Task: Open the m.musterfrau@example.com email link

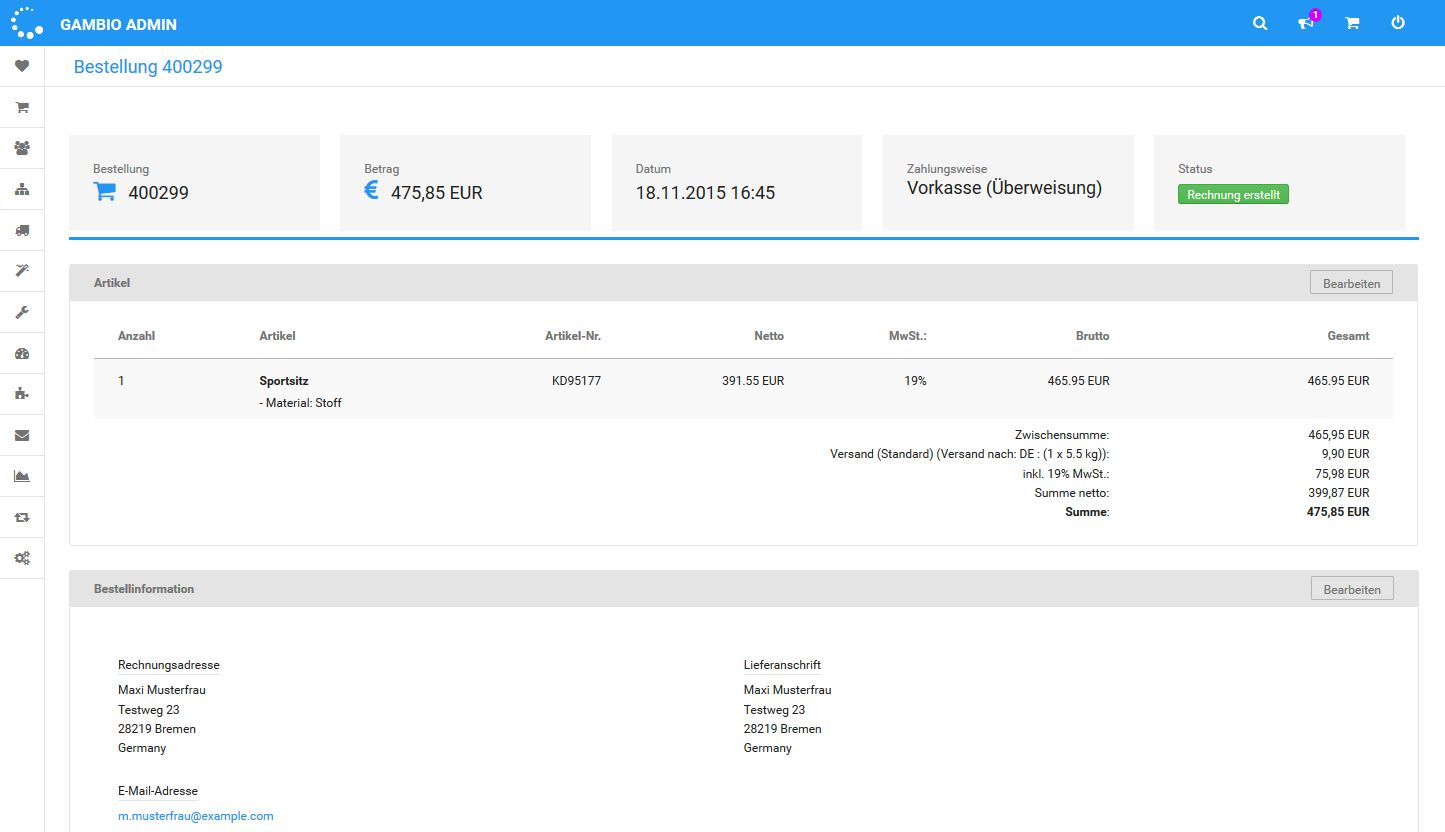Action: pos(195,816)
